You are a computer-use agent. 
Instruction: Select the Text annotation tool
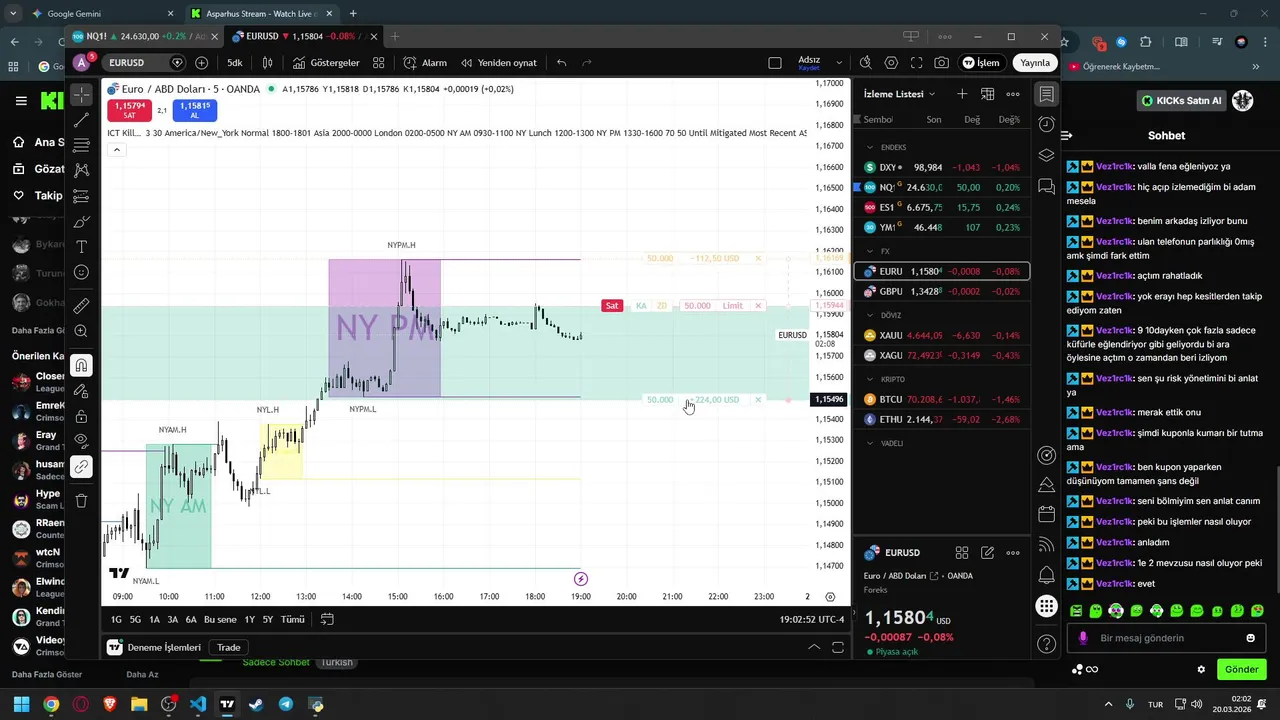pyautogui.click(x=82, y=246)
